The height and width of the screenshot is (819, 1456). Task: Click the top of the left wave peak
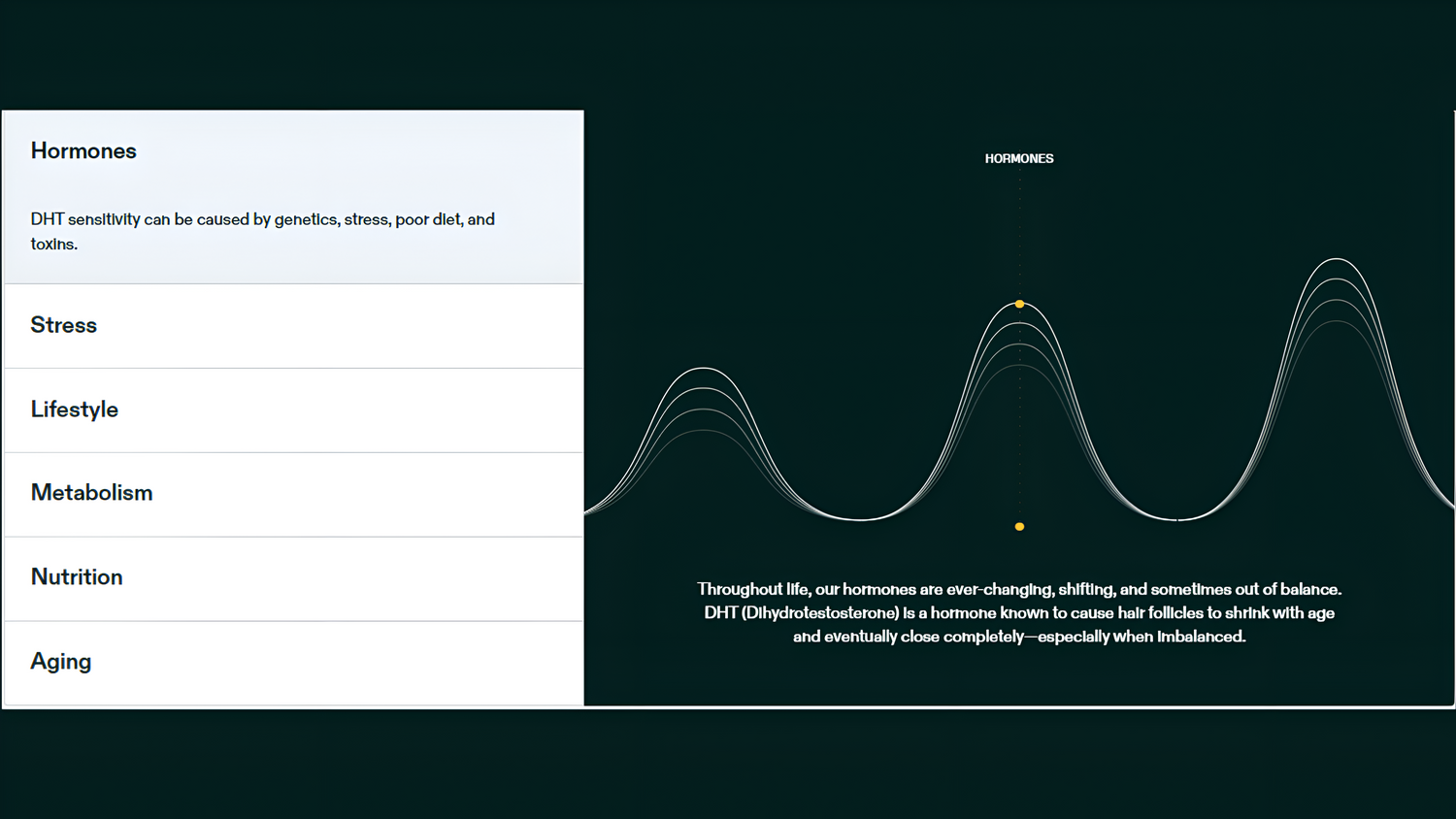tap(704, 369)
